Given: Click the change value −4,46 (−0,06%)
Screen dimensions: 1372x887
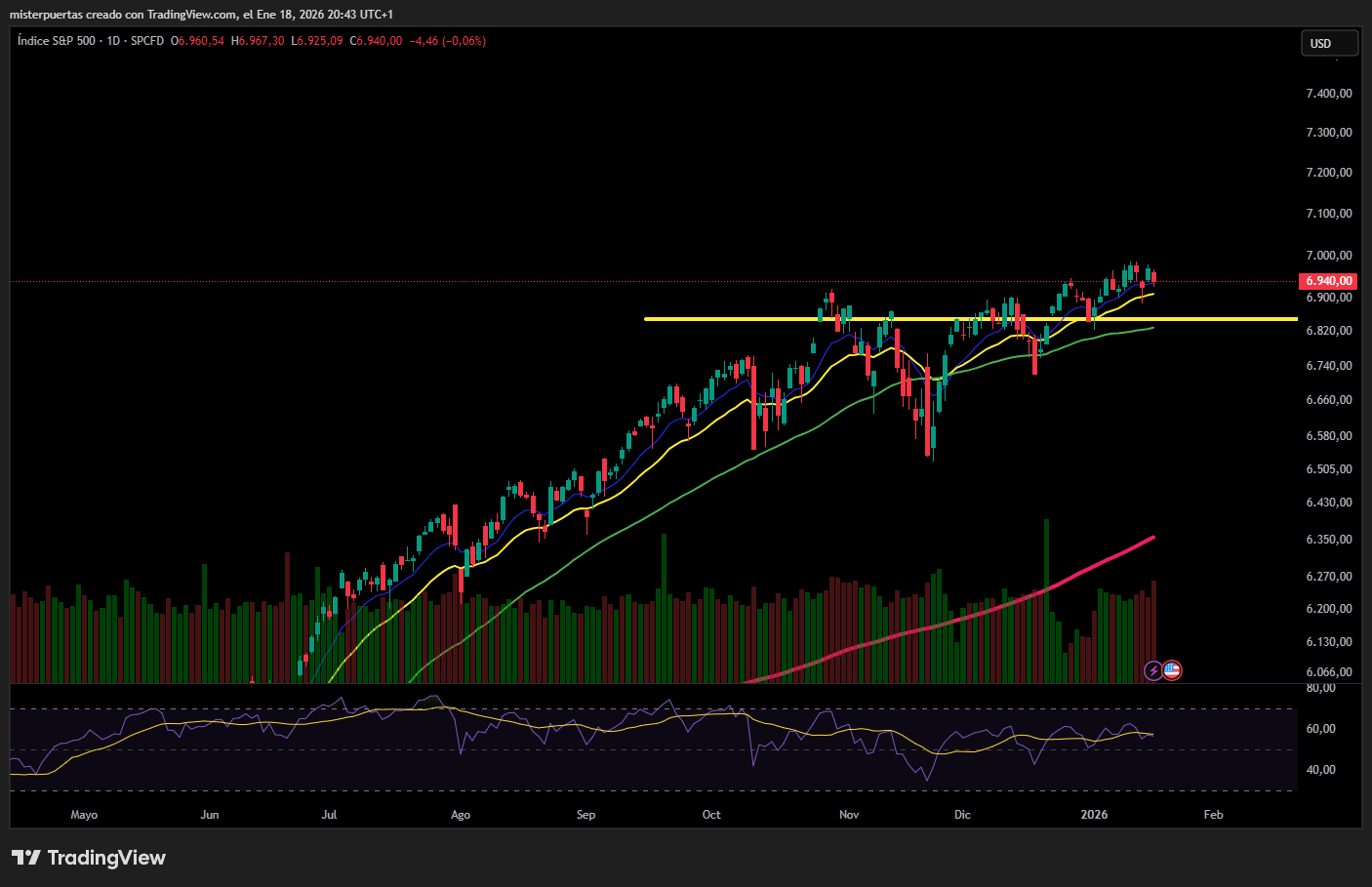Looking at the screenshot, I should pyautogui.click(x=447, y=41).
